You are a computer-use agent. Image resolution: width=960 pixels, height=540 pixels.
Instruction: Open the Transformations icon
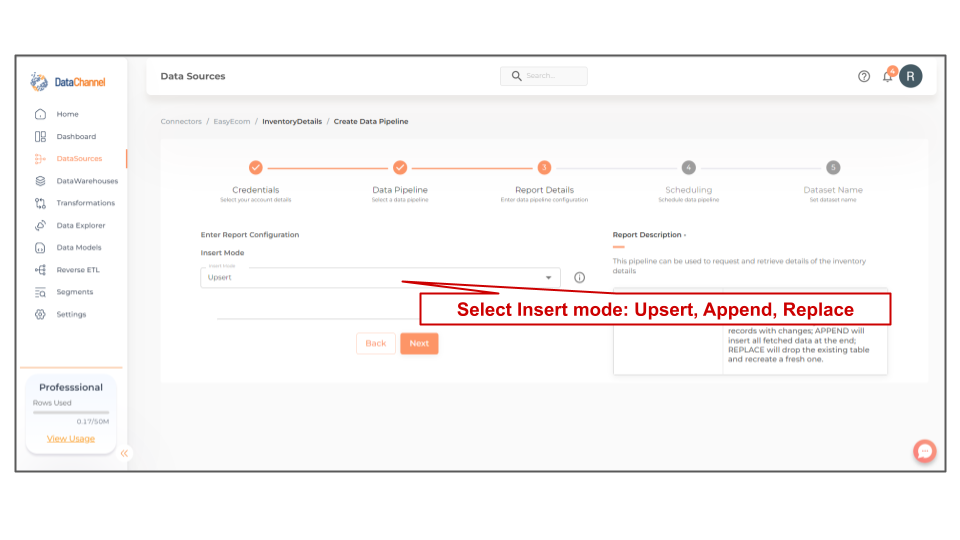click(40, 203)
